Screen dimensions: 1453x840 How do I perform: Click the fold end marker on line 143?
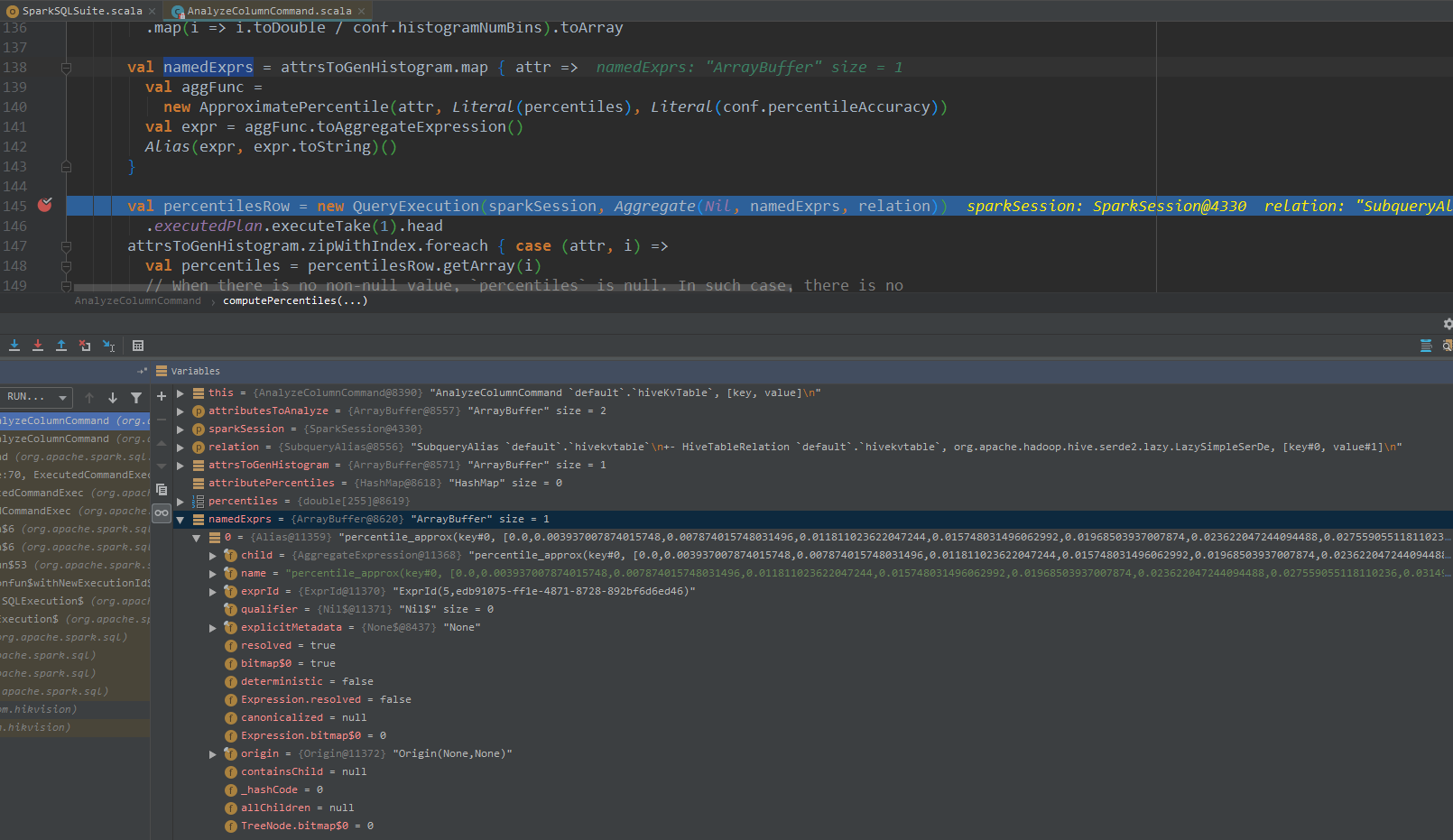[66, 167]
